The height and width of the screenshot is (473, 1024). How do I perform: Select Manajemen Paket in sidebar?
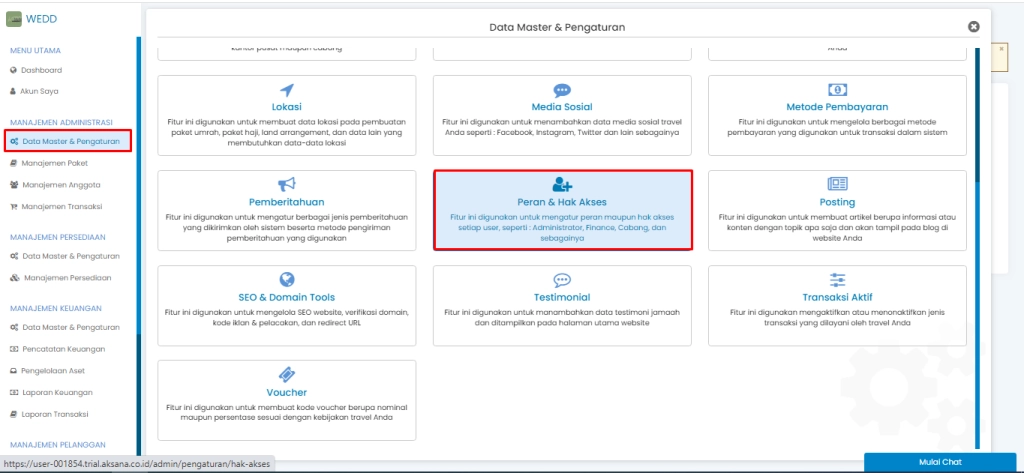(56, 162)
